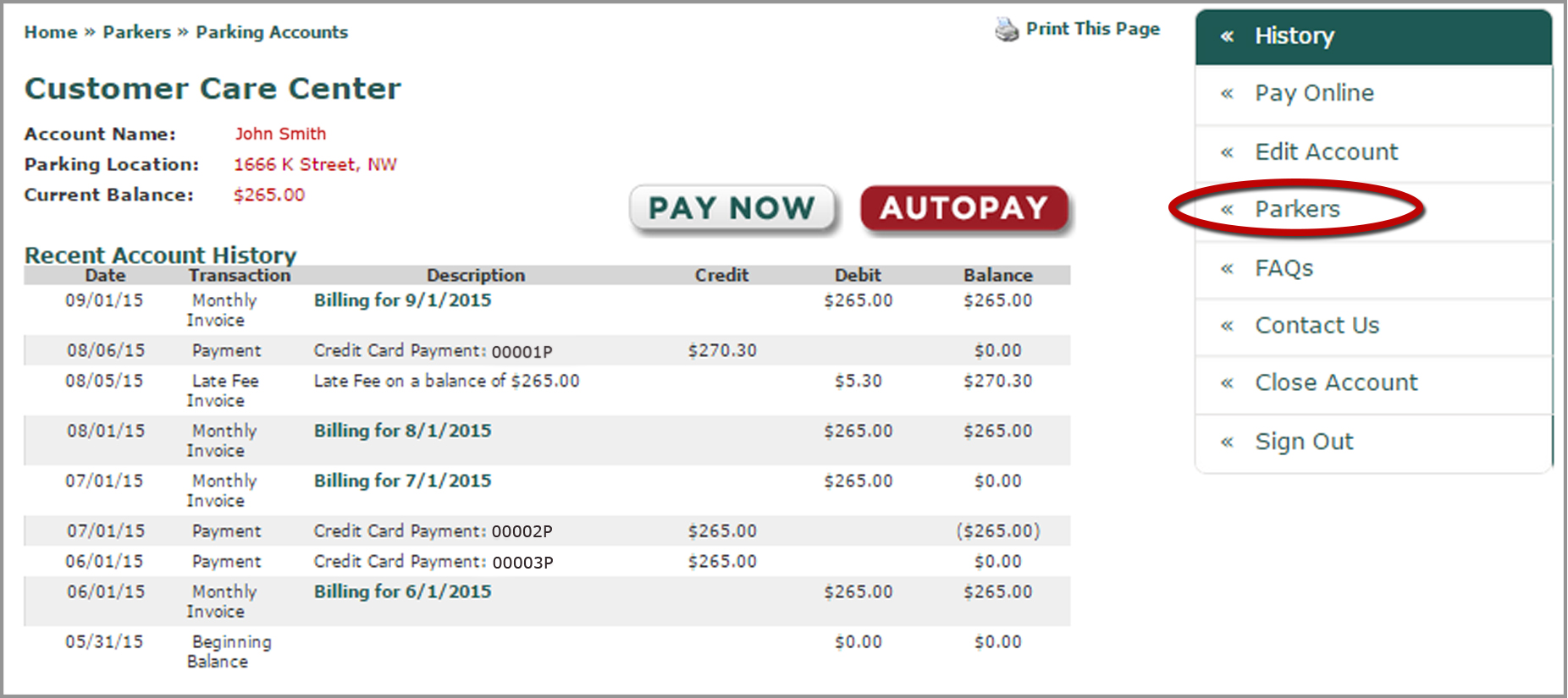Go to Home breadcrumb link
The image size is (1568, 698).
pos(51,32)
